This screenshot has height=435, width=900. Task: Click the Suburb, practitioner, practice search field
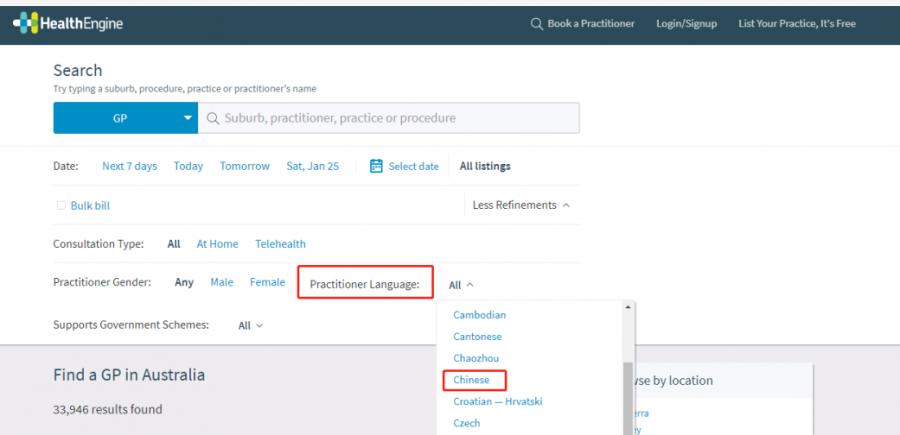click(389, 118)
